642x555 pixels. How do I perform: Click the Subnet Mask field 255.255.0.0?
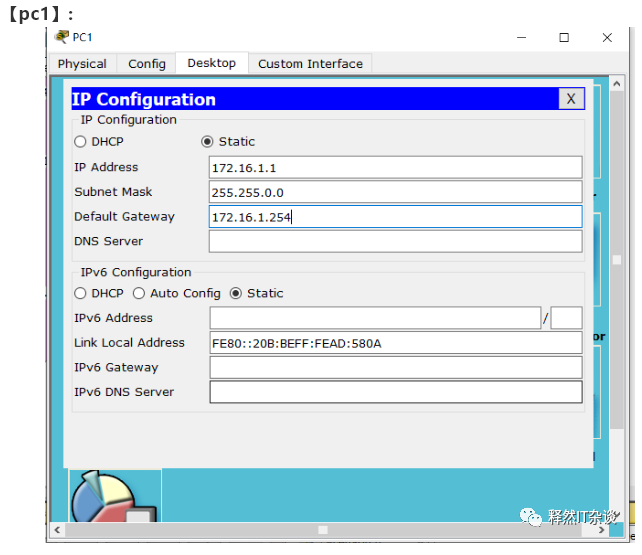tap(396, 192)
